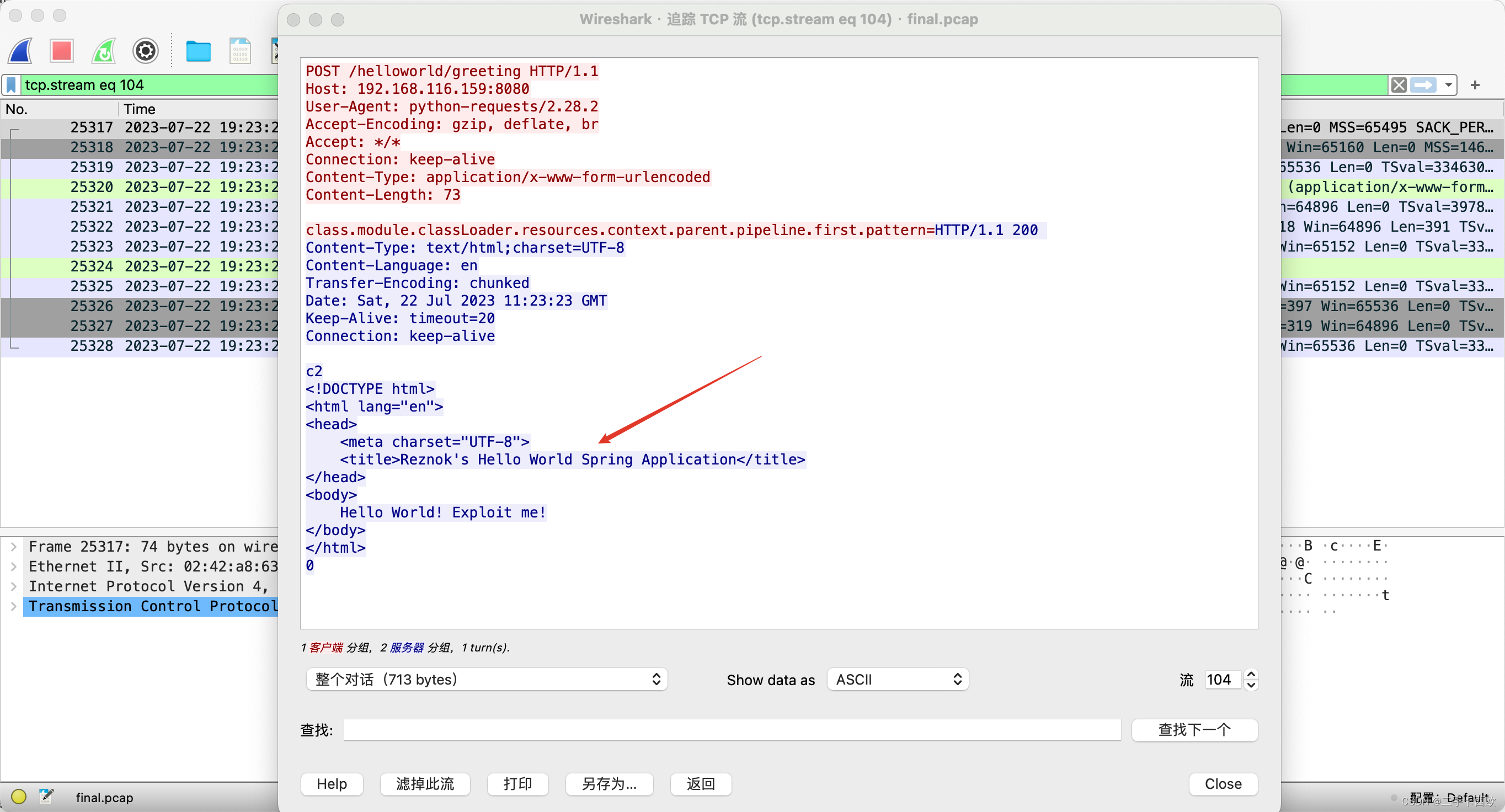Click the filter bookmark icon
This screenshot has height=812, width=1505.
tap(11, 86)
